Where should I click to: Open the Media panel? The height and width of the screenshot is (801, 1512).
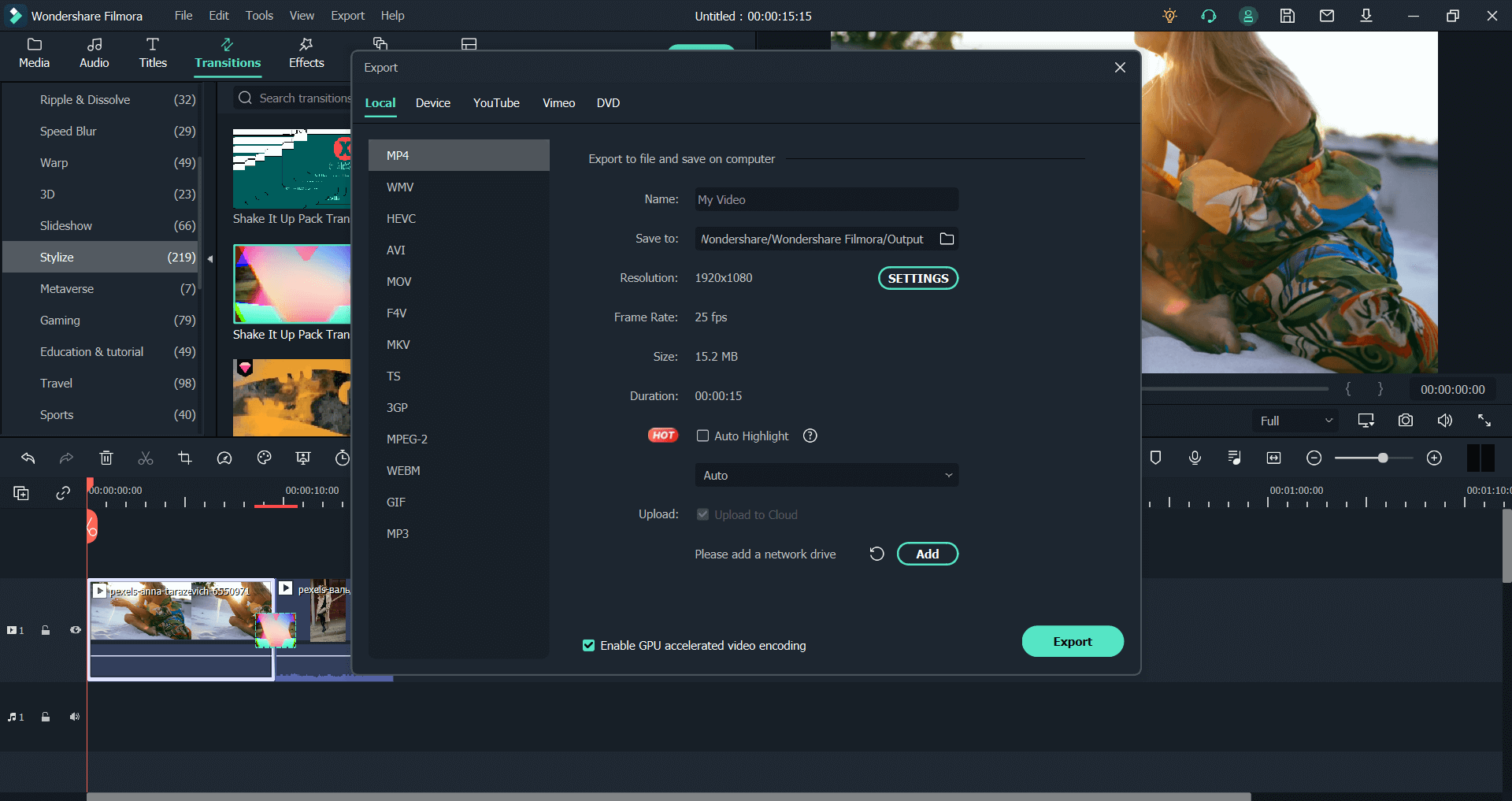pyautogui.click(x=34, y=53)
